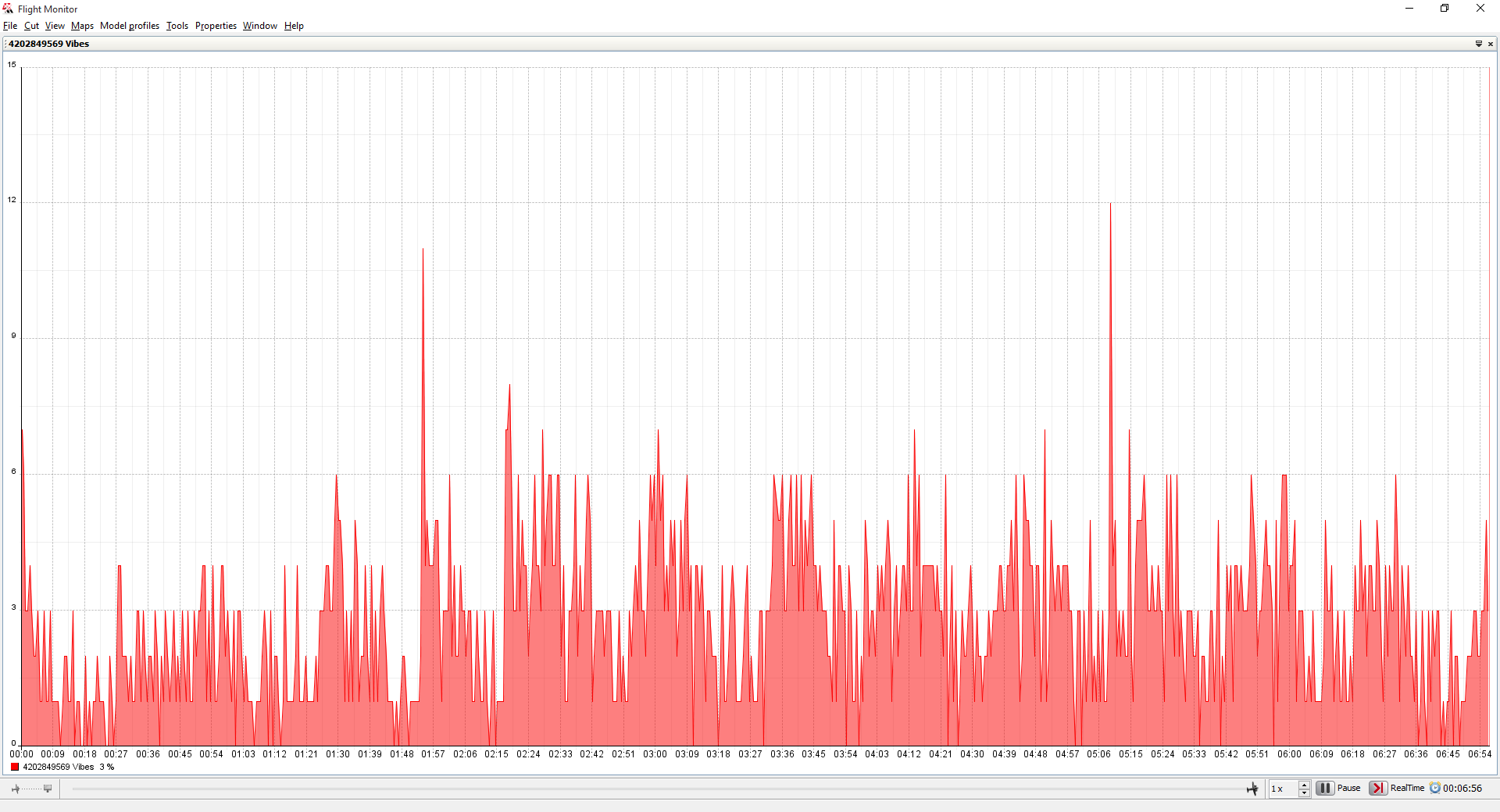Restore down the Flight Monitor window

(x=1445, y=9)
